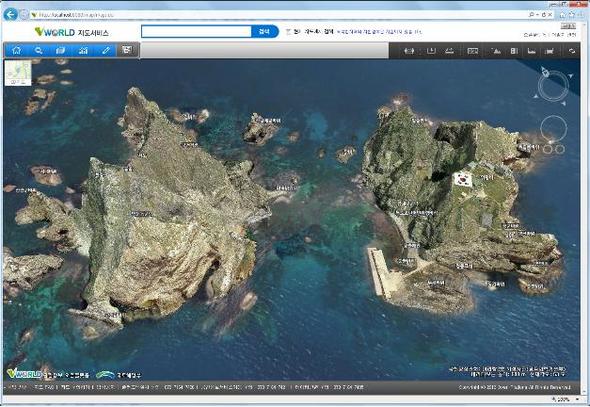This screenshot has height=407, width=590.
Task: Open the zoom level dropdown in the browser status bar
Action: click(x=577, y=399)
